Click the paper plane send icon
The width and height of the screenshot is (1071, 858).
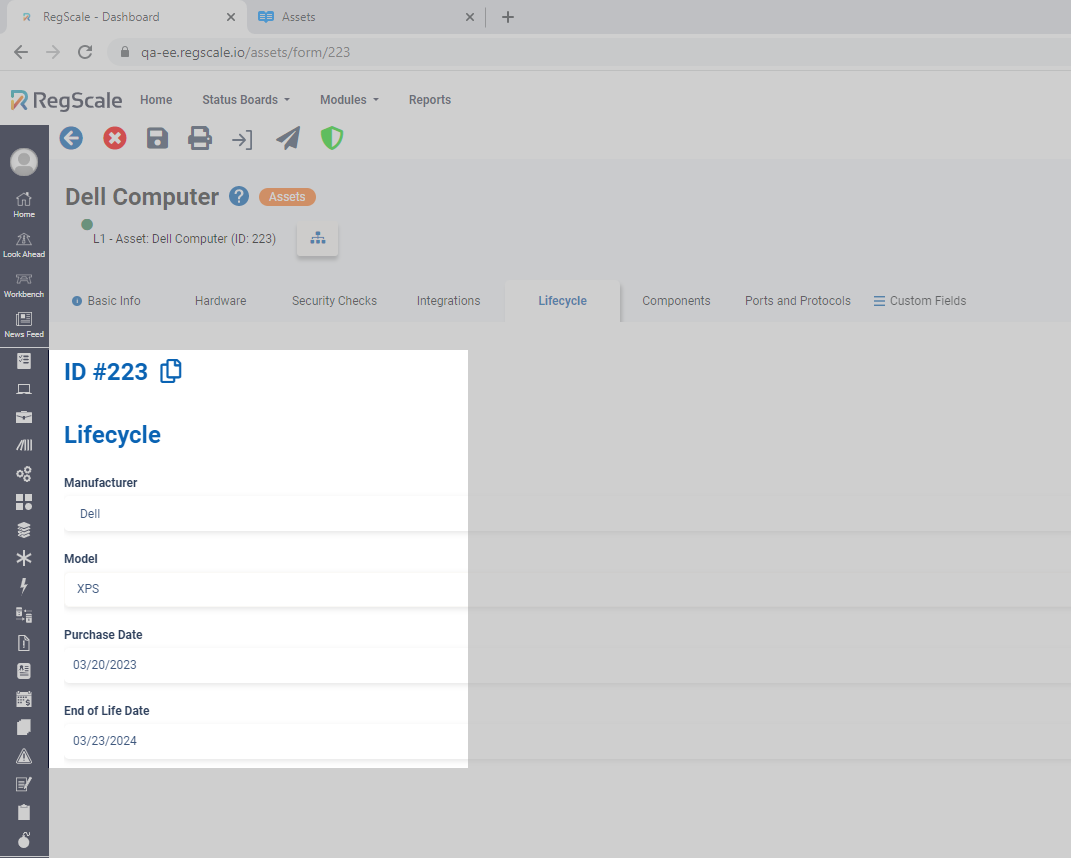point(288,139)
